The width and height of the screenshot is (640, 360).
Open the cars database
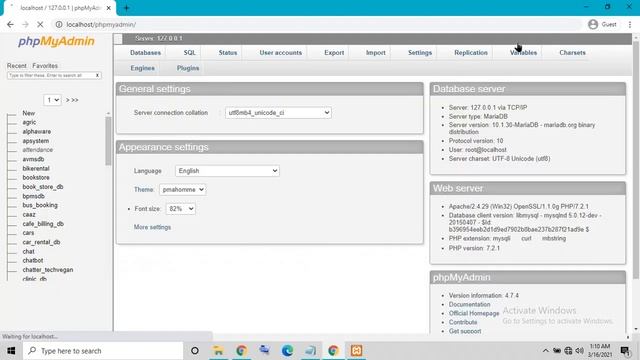point(28,233)
